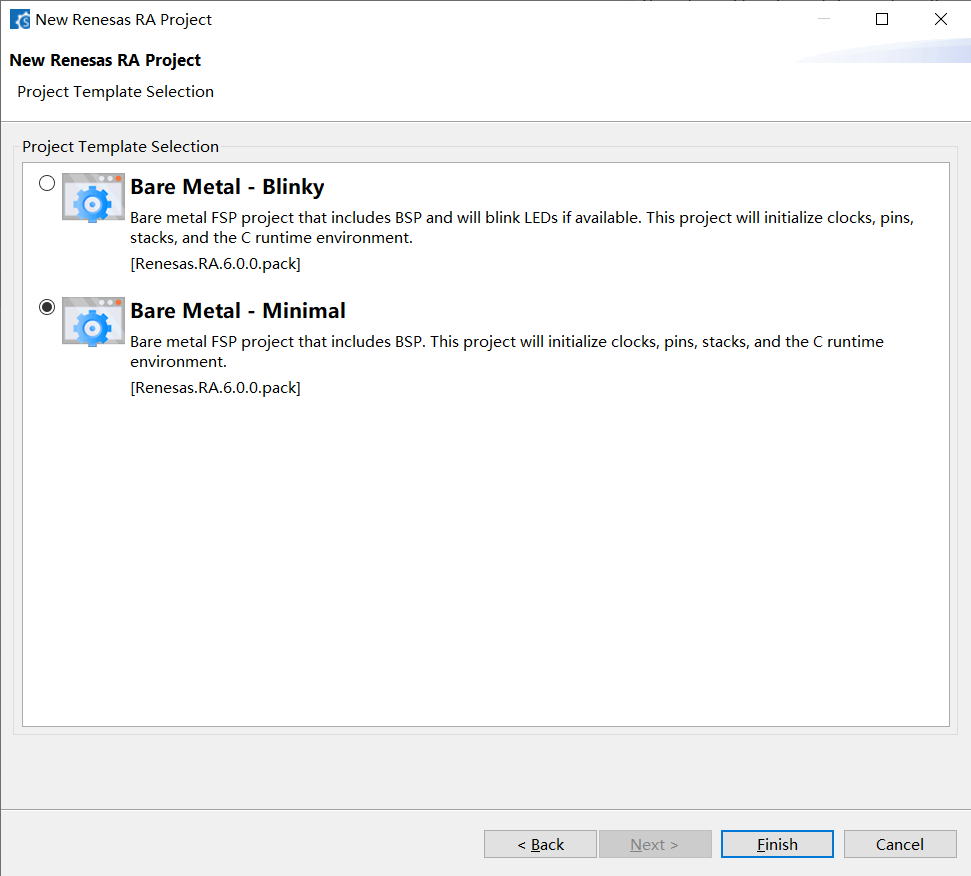Click the bold New Renesas RA Project header
Image resolution: width=971 pixels, height=876 pixels.
(105, 60)
